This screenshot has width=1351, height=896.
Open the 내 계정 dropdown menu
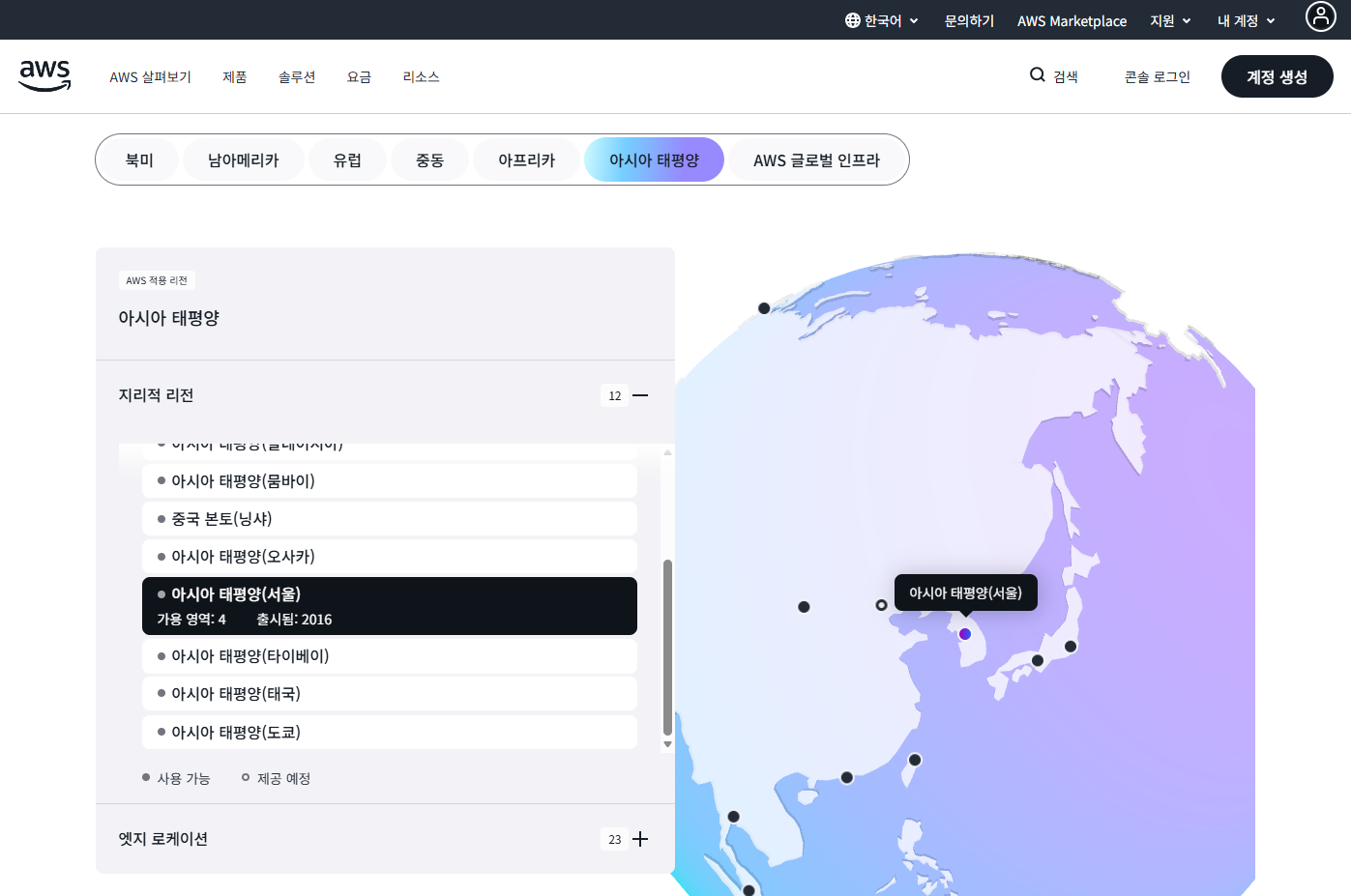click(x=1247, y=20)
